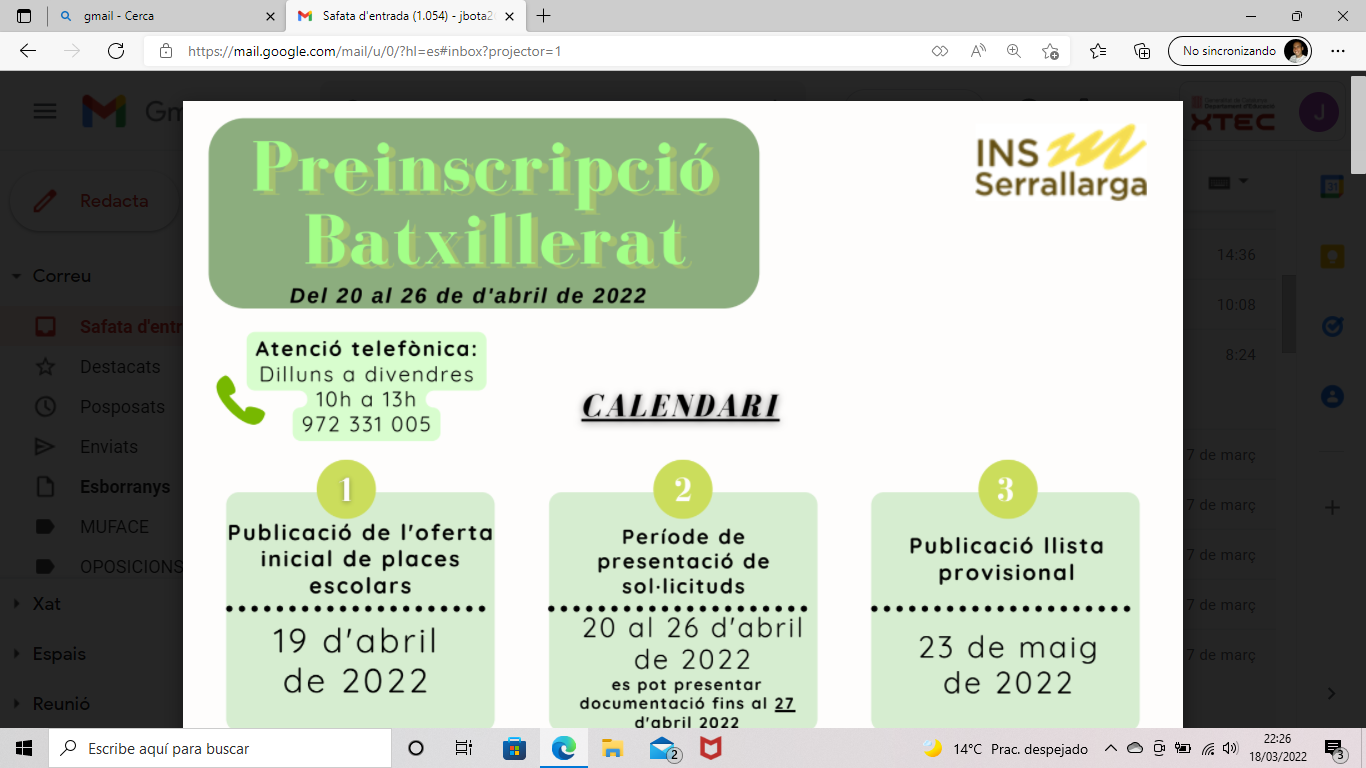Click the plus icon to get add-ons
Viewport: 1366px width, 768px height.
[x=1332, y=508]
